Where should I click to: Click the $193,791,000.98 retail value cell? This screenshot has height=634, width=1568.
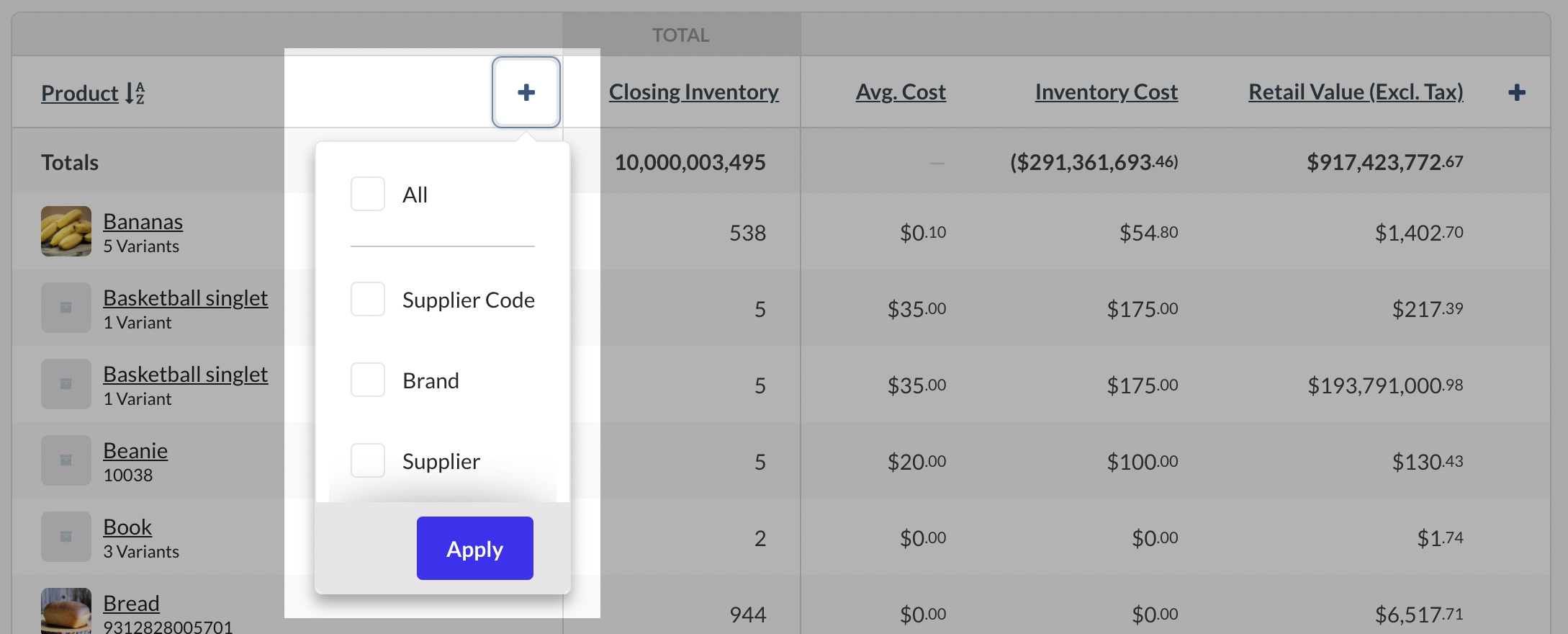pyautogui.click(x=1385, y=385)
